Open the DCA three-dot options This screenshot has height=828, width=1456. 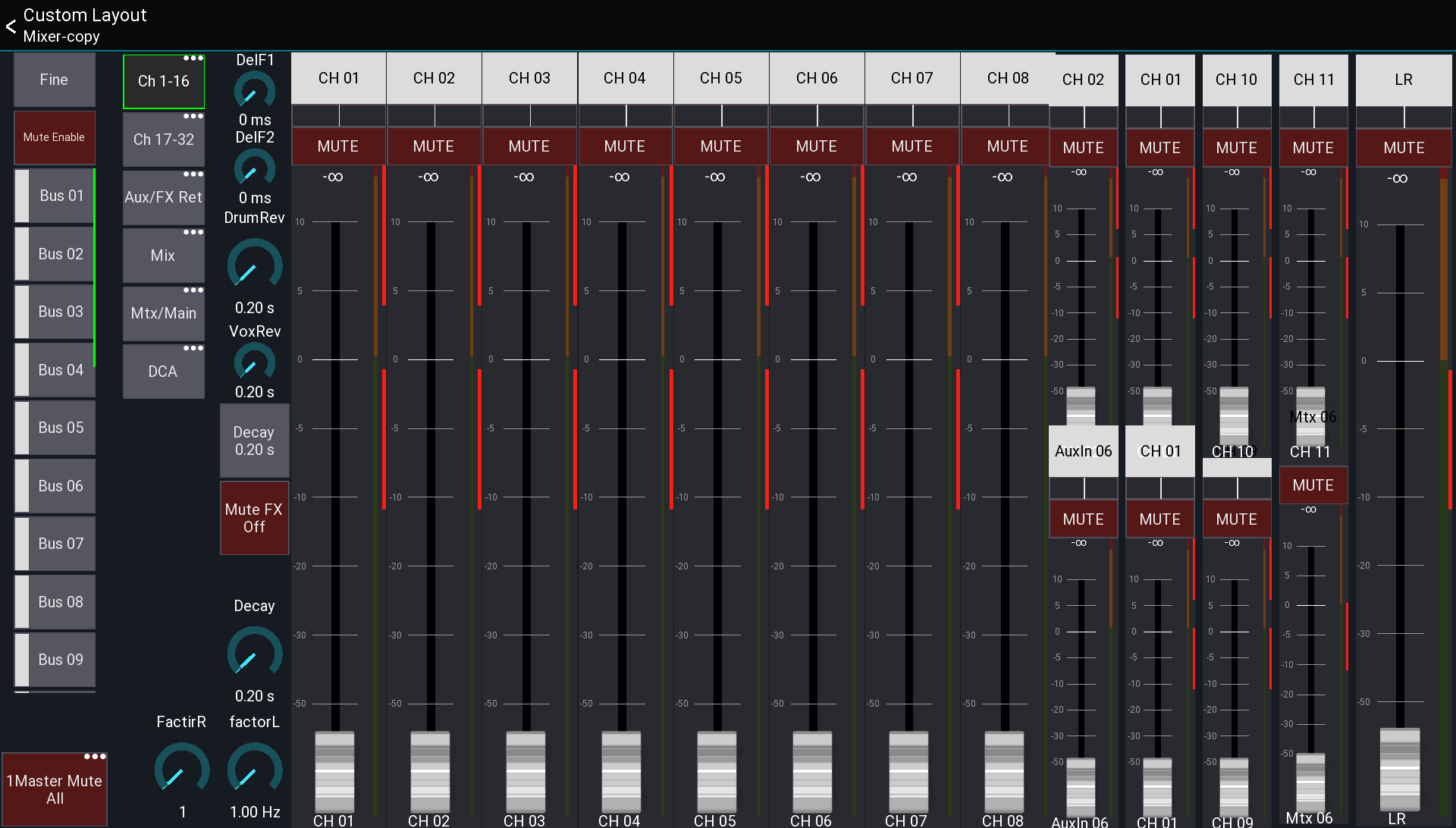point(193,349)
